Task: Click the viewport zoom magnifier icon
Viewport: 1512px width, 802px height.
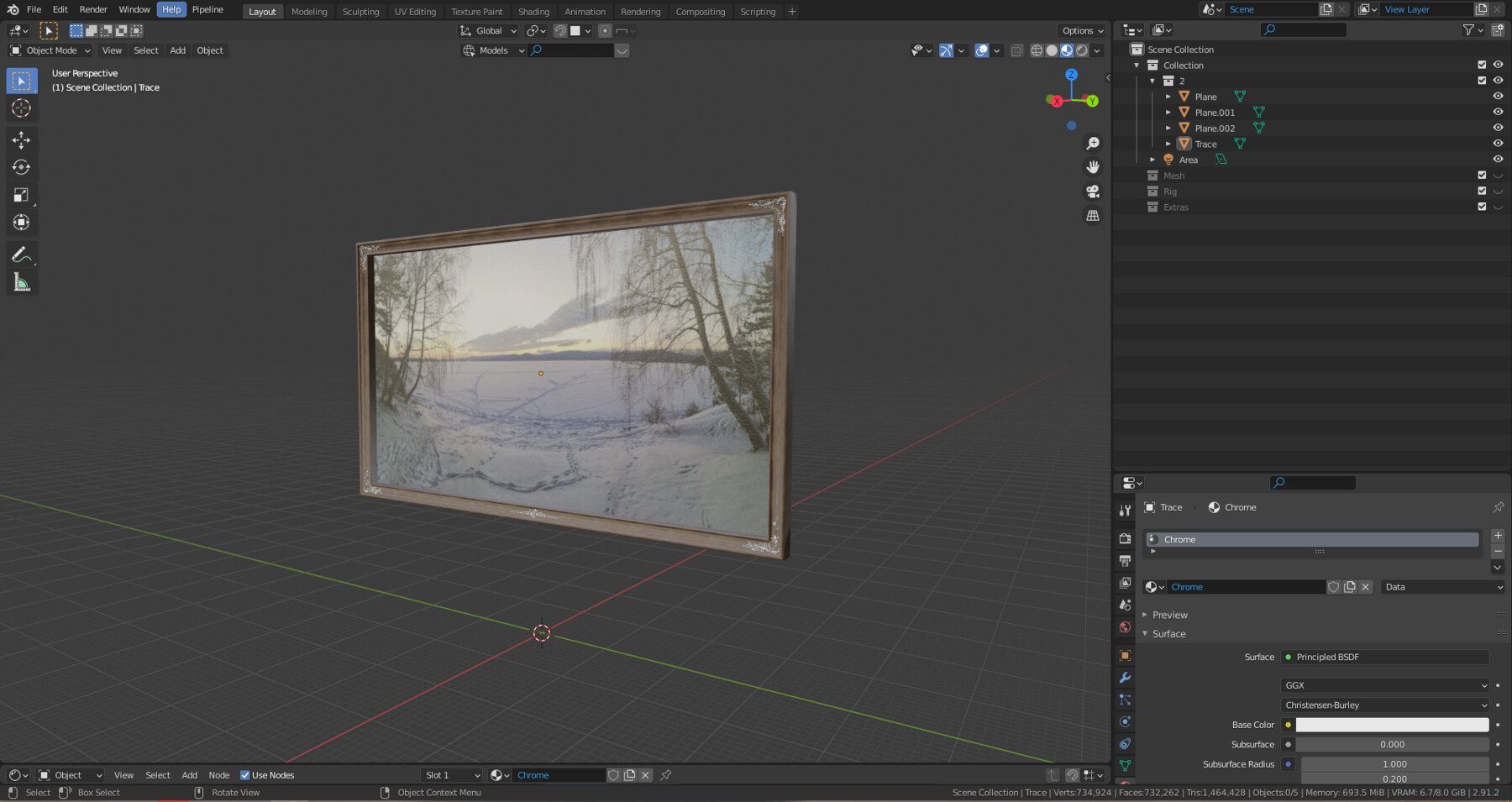Action: 1093,144
